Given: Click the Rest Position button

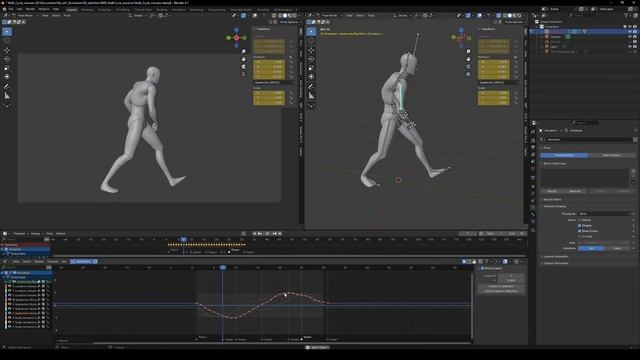Looking at the screenshot, I should (x=611, y=156).
